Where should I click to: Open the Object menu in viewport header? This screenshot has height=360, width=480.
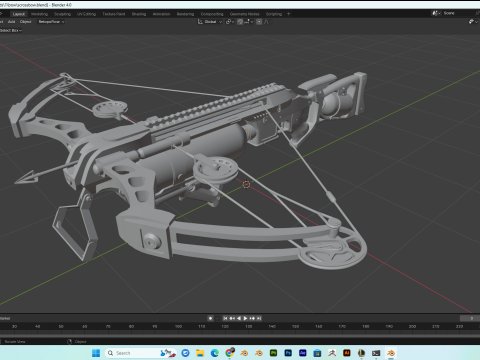(25, 22)
